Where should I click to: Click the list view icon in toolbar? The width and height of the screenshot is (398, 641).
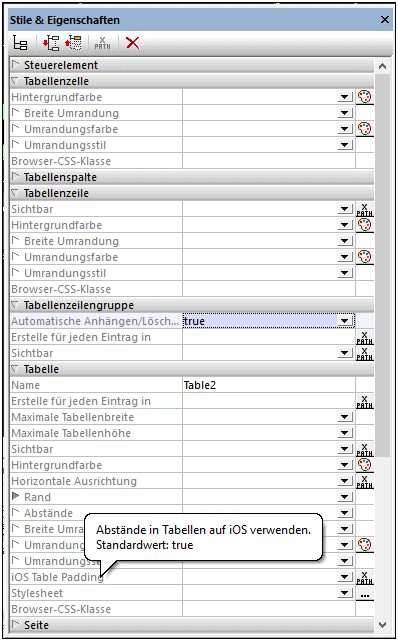(20, 43)
